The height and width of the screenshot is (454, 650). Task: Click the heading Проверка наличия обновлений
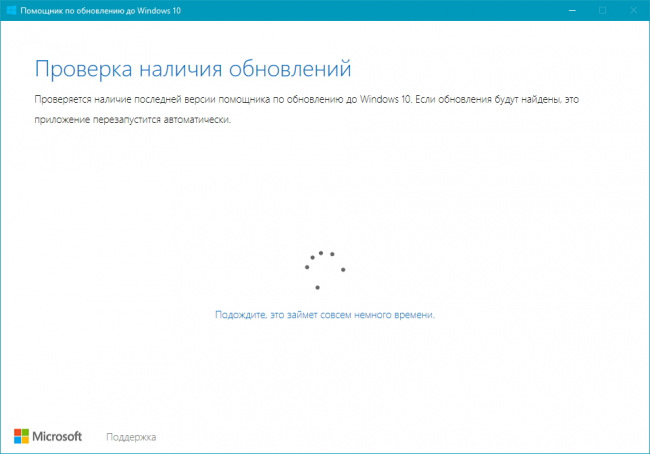point(193,68)
